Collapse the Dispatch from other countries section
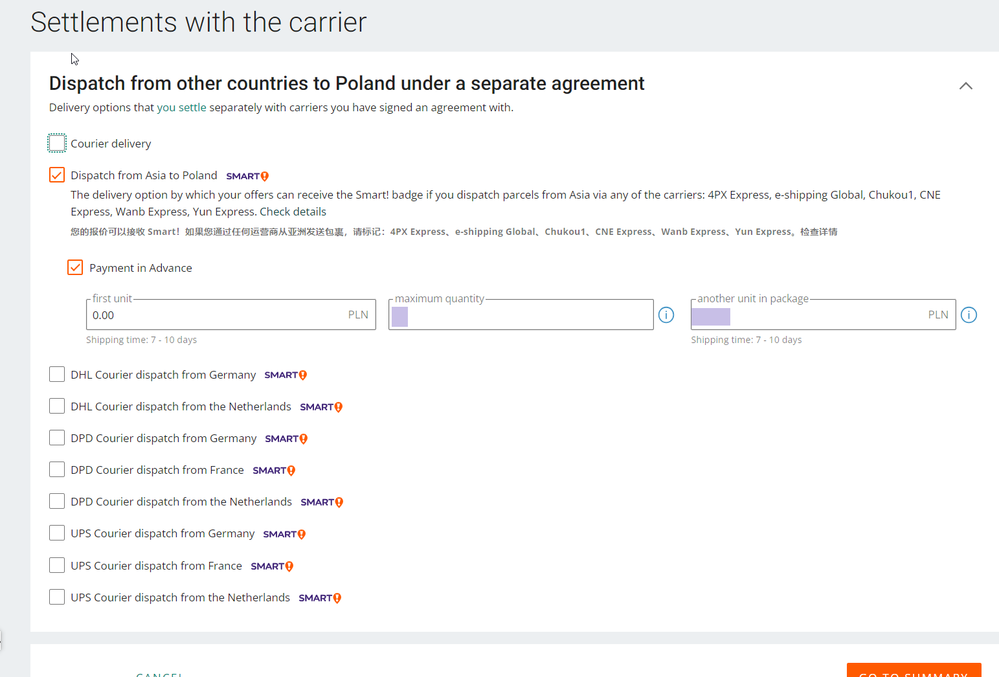Screen dimensions: 999x677 coord(965,86)
